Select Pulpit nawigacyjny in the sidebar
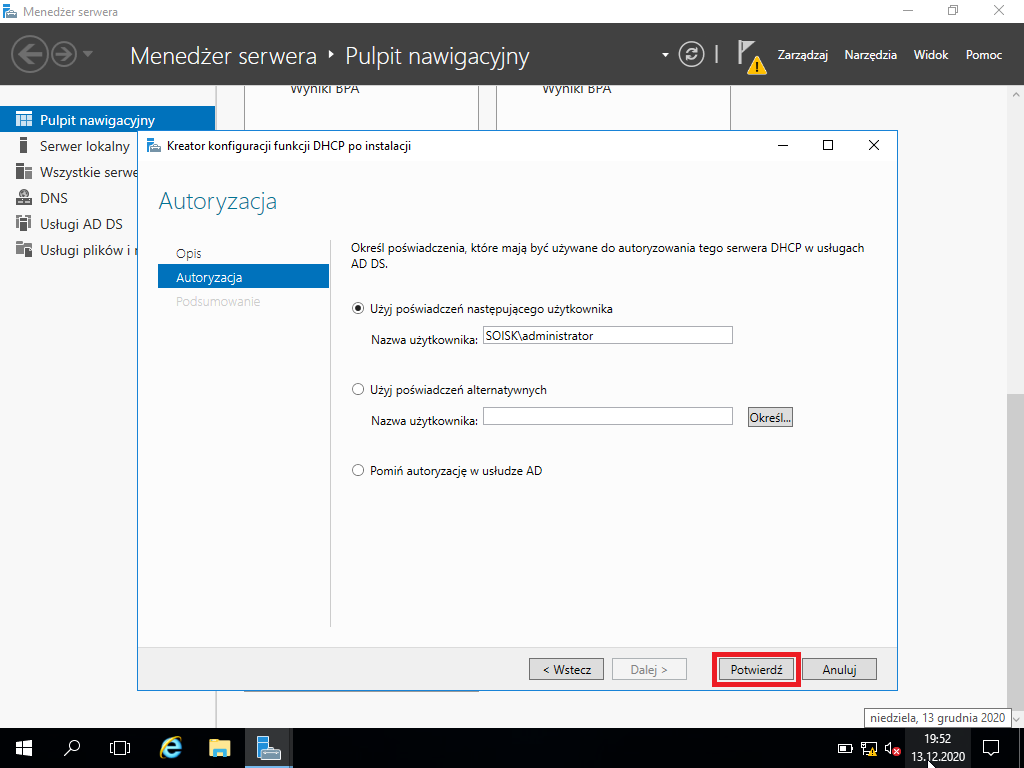The width and height of the screenshot is (1024, 768). point(107,120)
